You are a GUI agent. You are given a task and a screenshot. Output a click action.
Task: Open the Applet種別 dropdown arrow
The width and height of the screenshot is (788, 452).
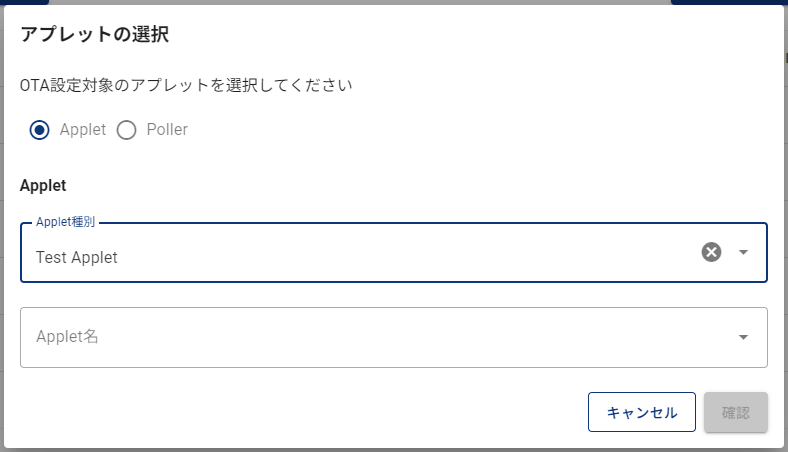743,252
